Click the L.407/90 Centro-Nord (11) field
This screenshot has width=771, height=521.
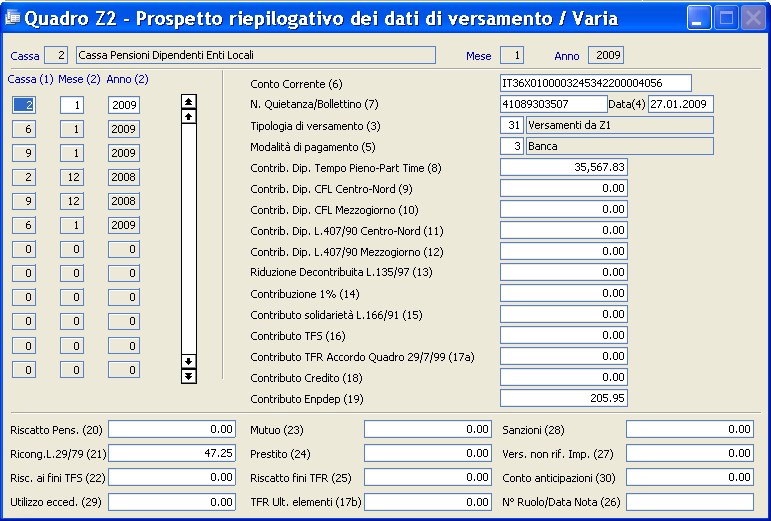pos(563,231)
